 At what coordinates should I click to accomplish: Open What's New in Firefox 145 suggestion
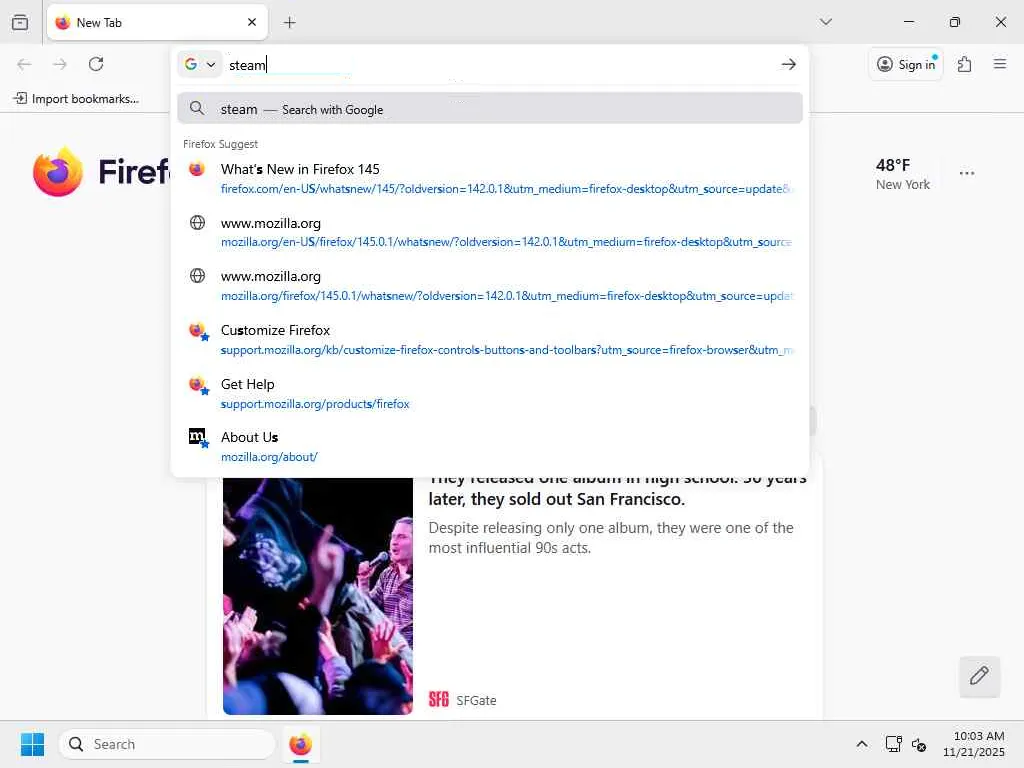pos(490,178)
